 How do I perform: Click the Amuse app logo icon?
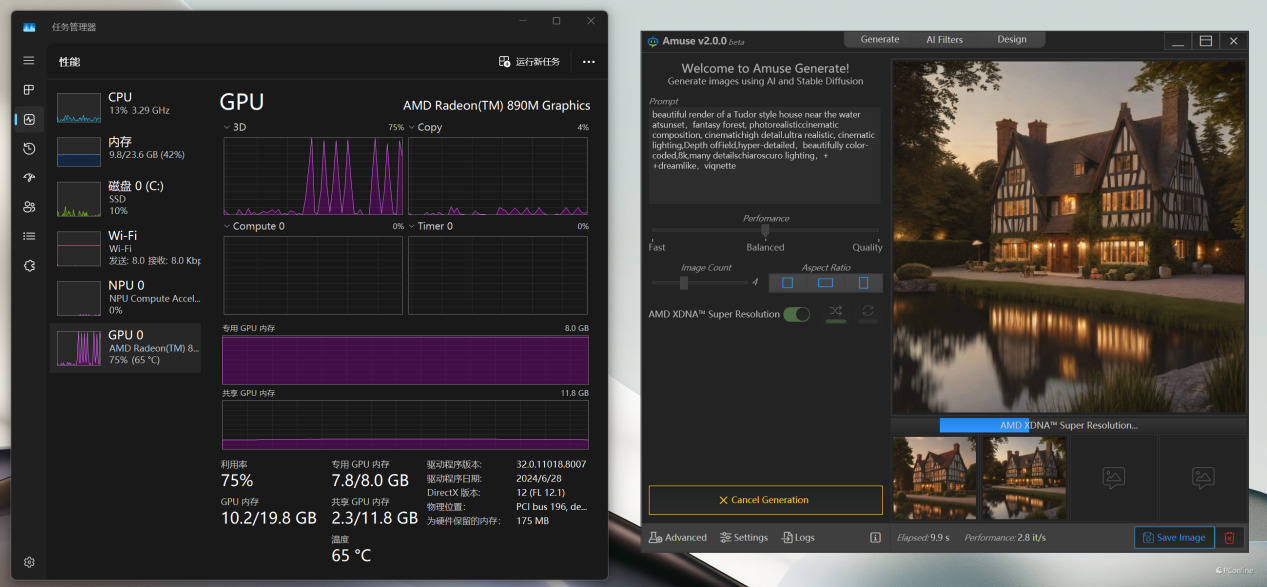(x=653, y=41)
